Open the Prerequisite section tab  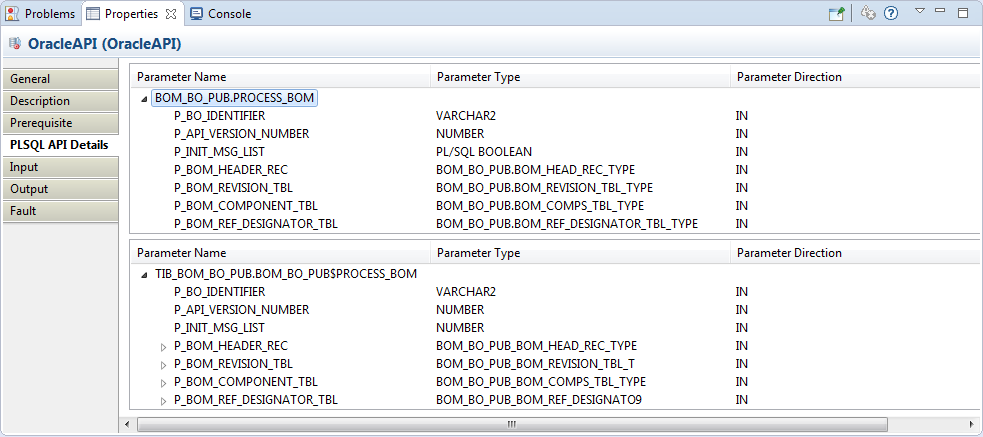pos(60,123)
